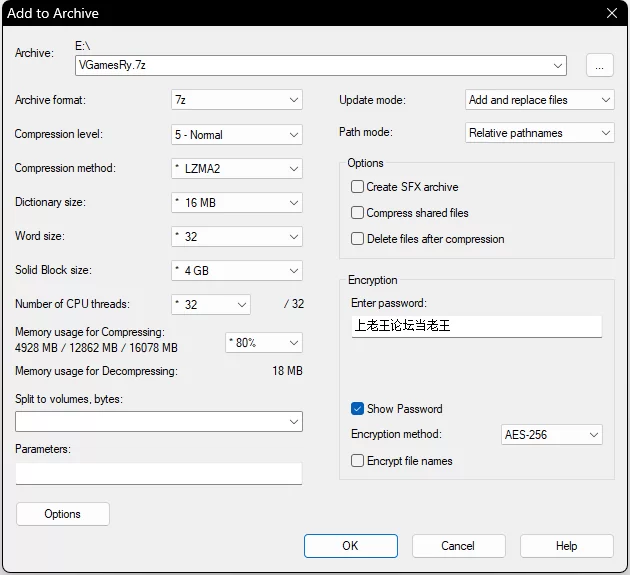Click the Options button at bottom left
Viewport: 630px width, 575px height.
click(62, 514)
